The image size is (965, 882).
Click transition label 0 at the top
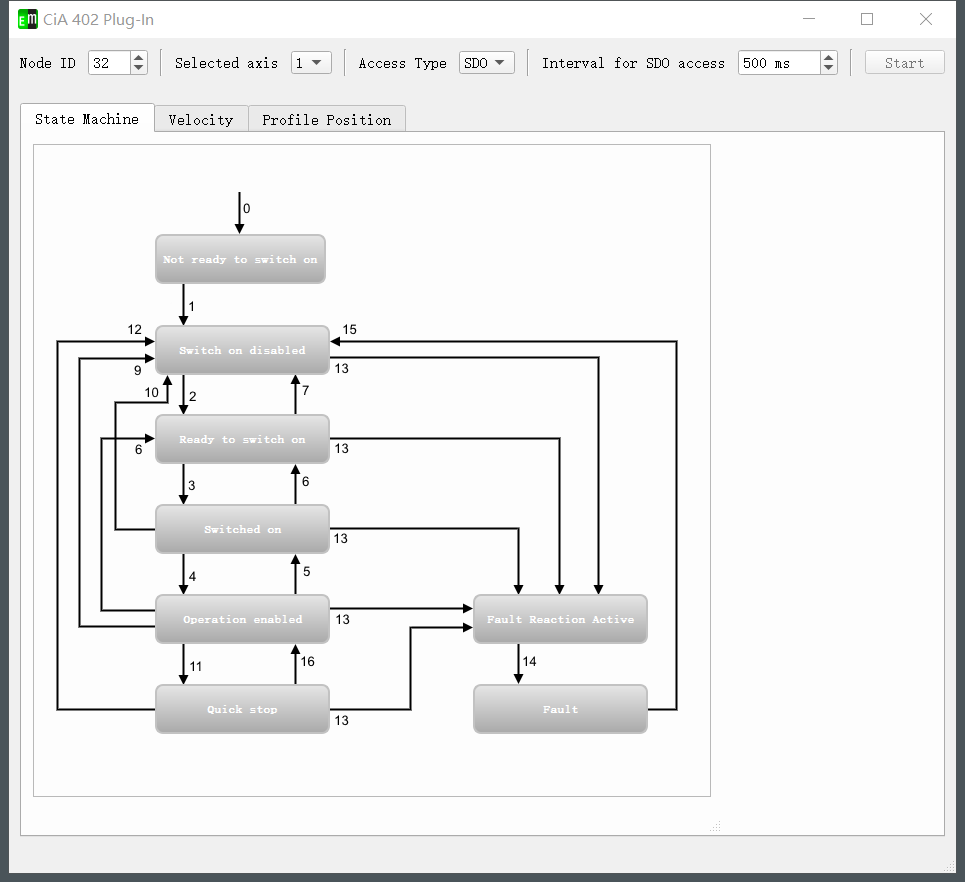[x=247, y=209]
